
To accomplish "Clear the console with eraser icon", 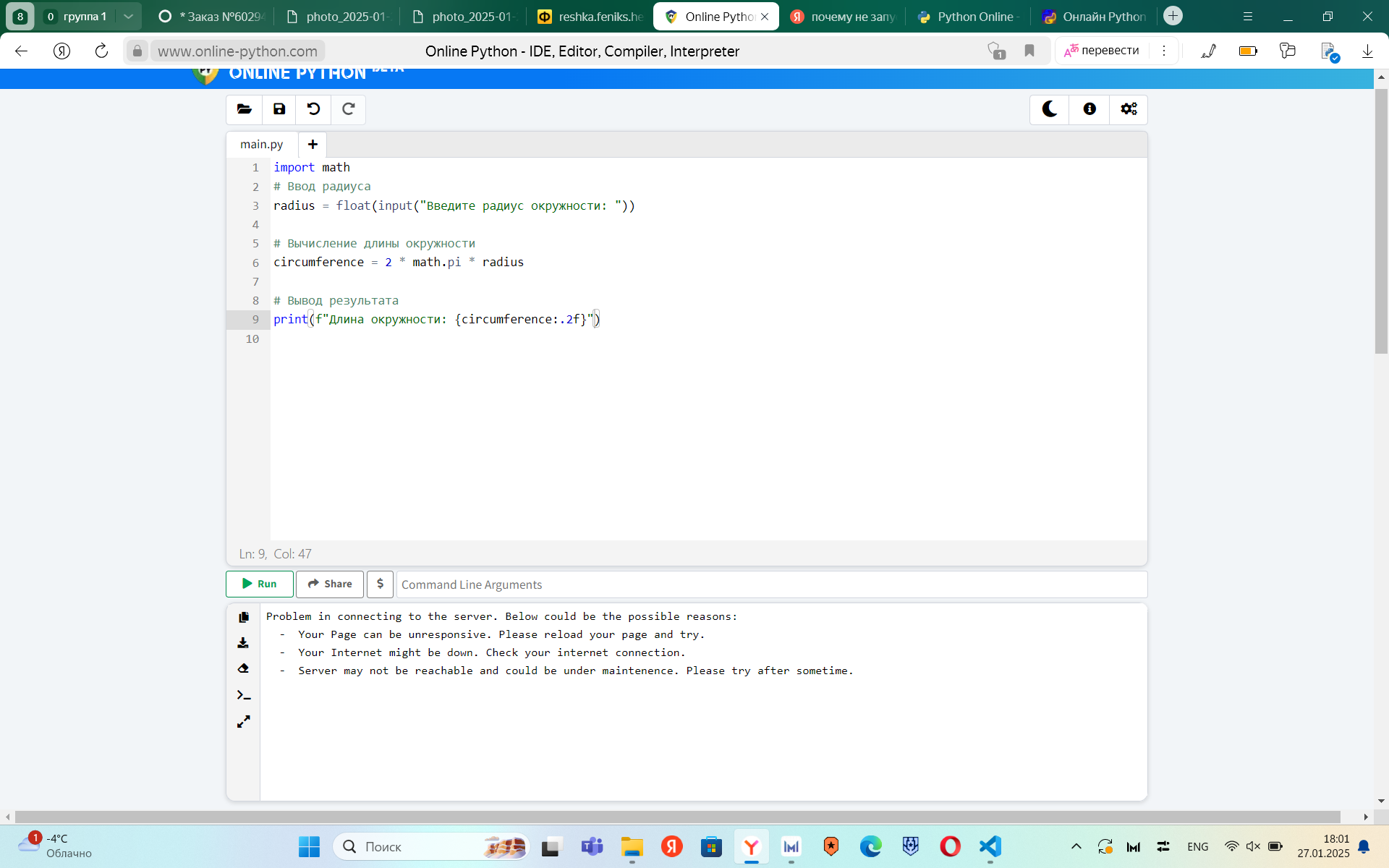I will point(244,668).
